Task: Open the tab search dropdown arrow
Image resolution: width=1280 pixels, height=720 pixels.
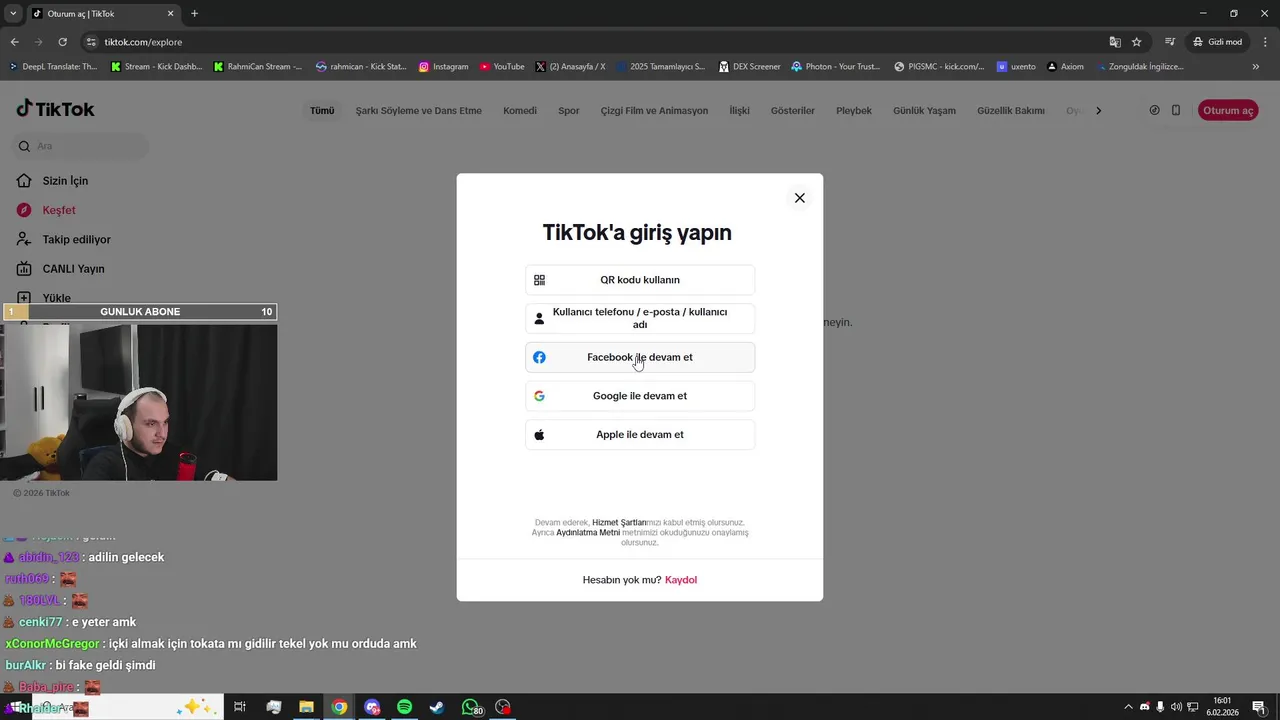Action: [x=13, y=13]
